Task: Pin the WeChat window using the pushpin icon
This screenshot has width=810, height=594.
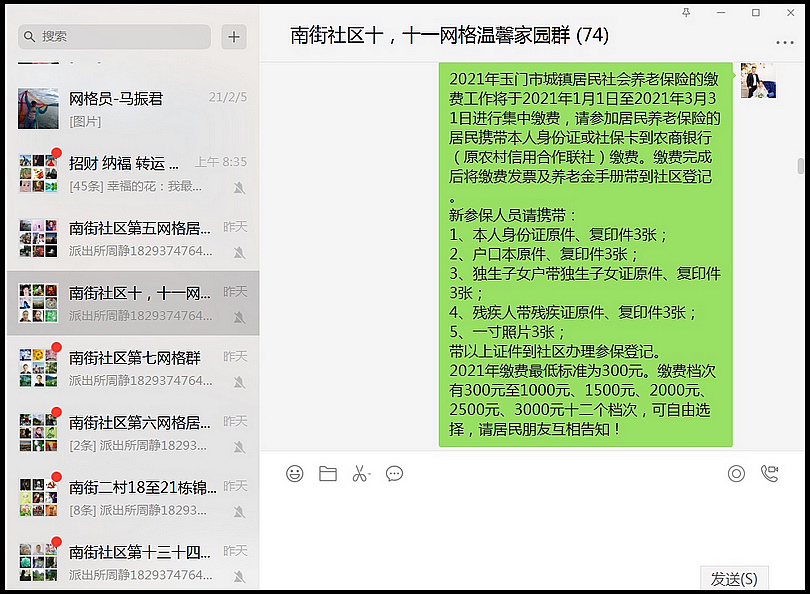Action: point(686,12)
